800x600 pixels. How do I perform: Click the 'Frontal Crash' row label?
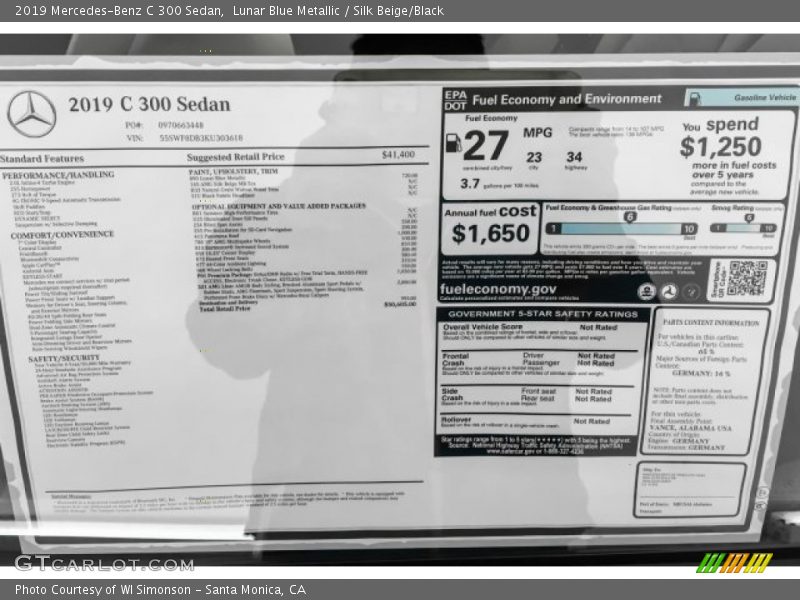pyautogui.click(x=454, y=360)
